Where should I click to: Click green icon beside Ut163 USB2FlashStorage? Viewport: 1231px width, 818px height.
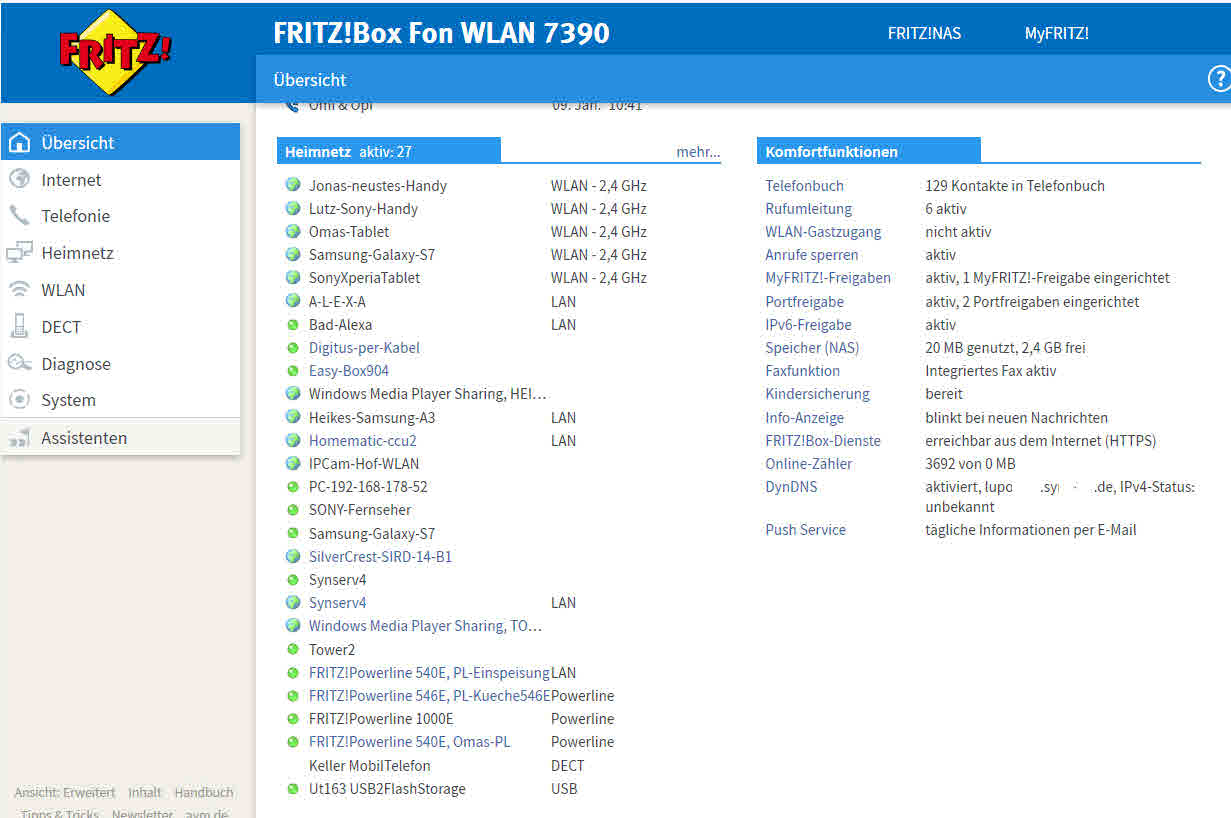pos(293,789)
